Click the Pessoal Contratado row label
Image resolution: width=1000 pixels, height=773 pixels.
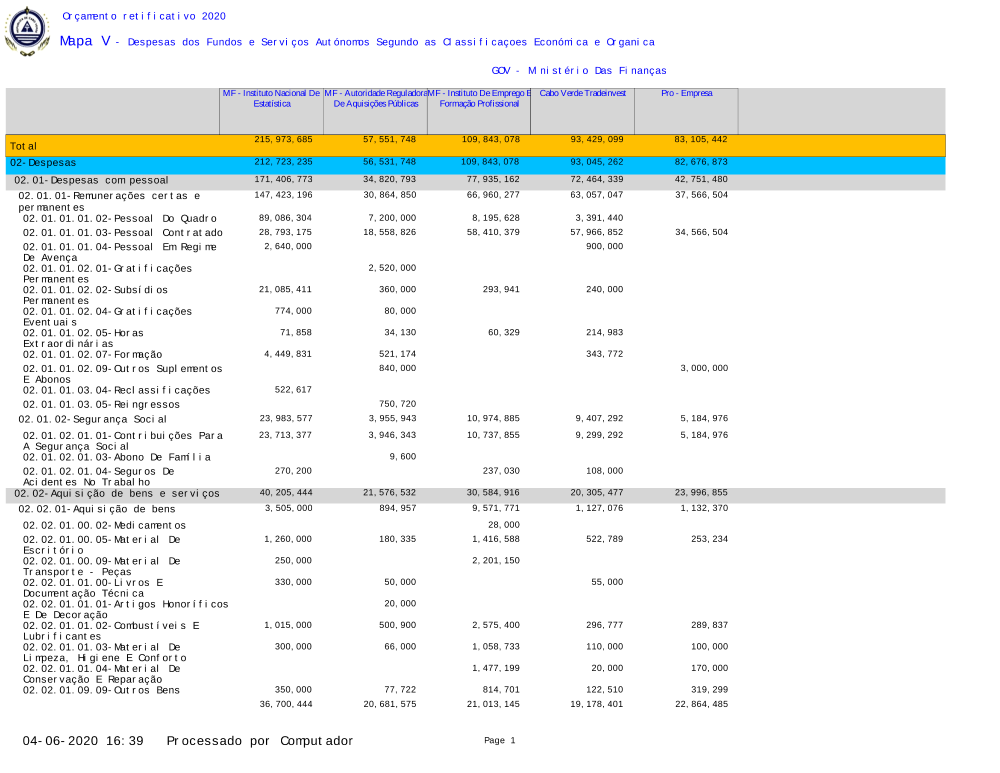pyautogui.click(x=123, y=233)
